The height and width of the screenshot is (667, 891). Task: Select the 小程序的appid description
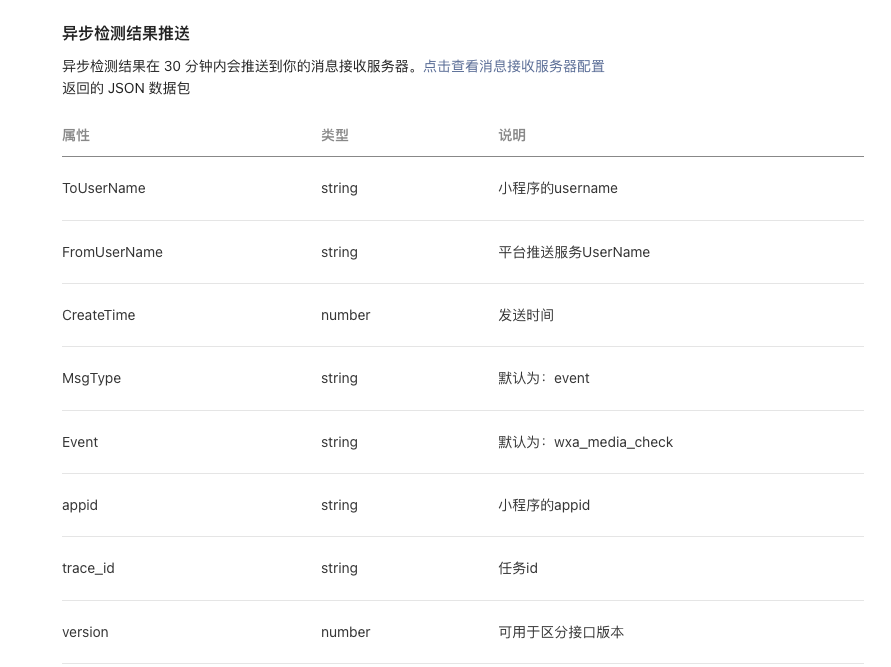tap(544, 505)
